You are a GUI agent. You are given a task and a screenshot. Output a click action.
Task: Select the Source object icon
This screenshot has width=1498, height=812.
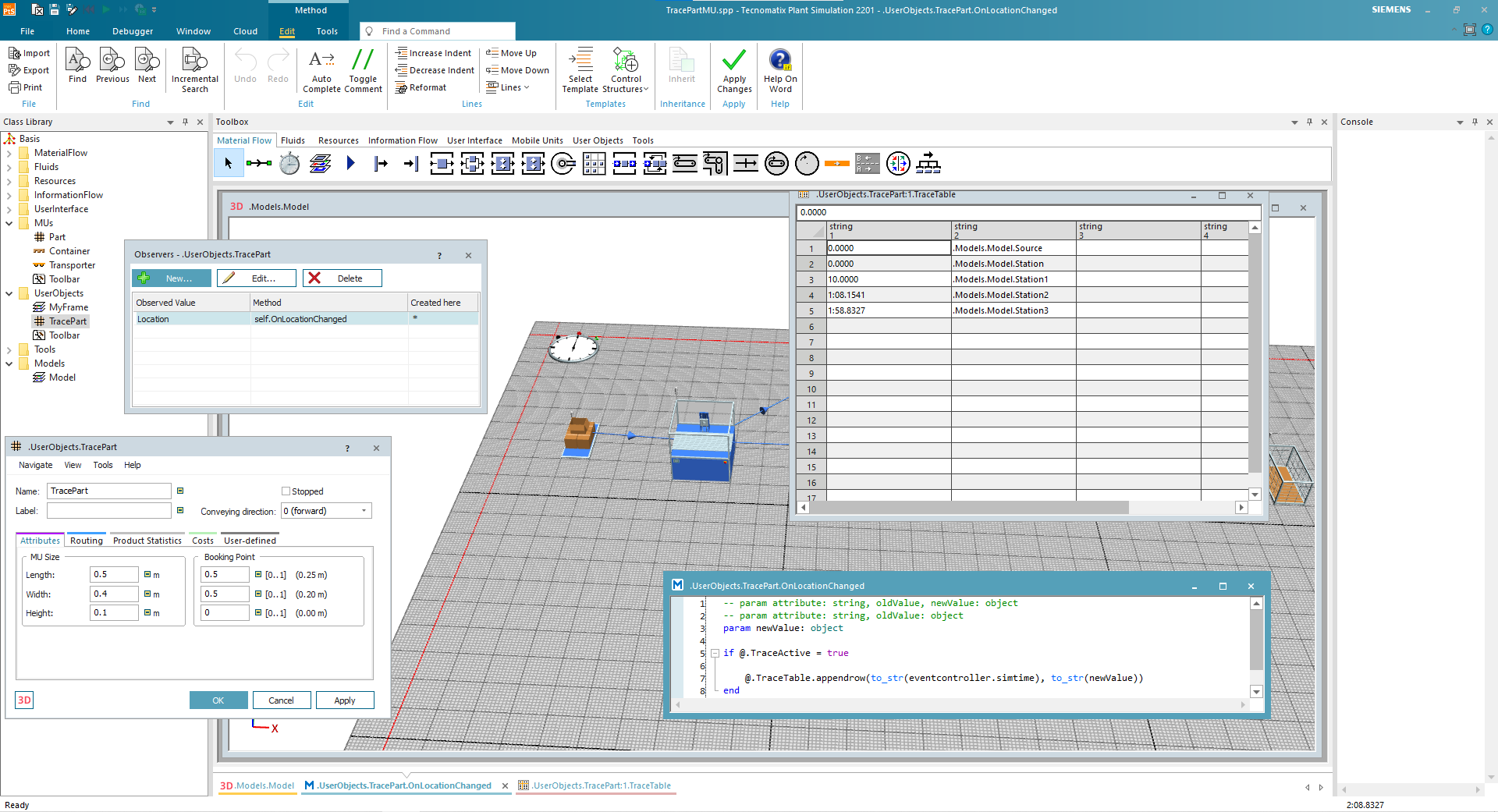[381, 163]
